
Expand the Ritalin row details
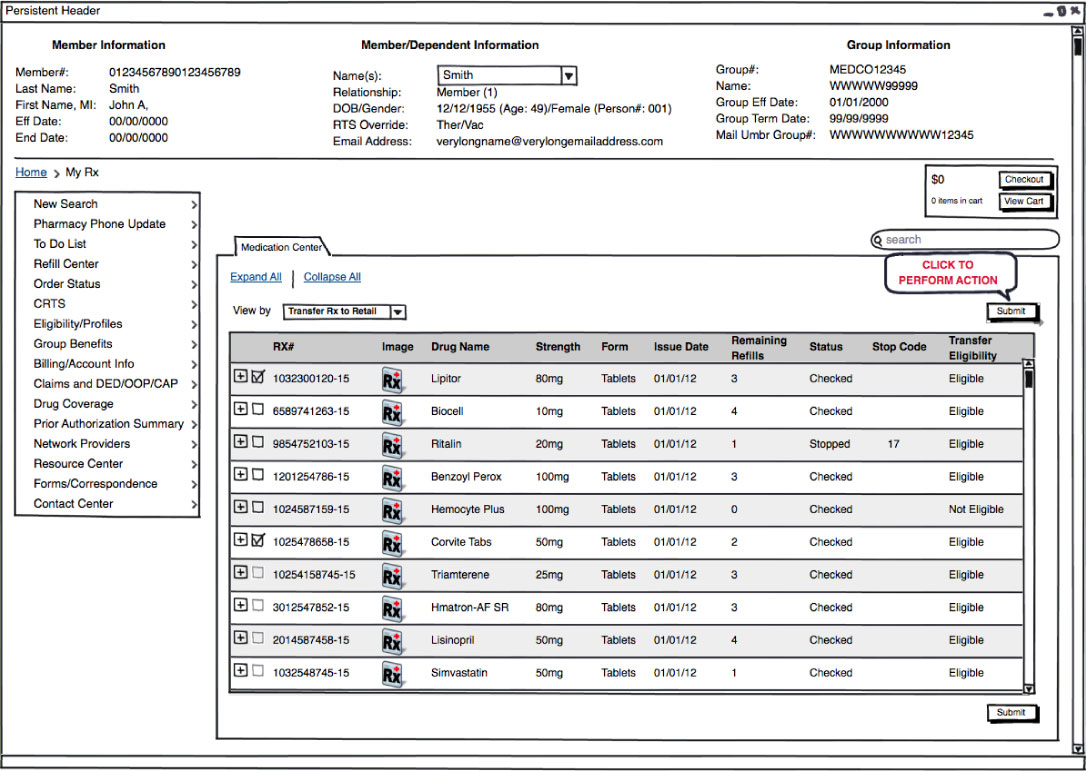241,441
